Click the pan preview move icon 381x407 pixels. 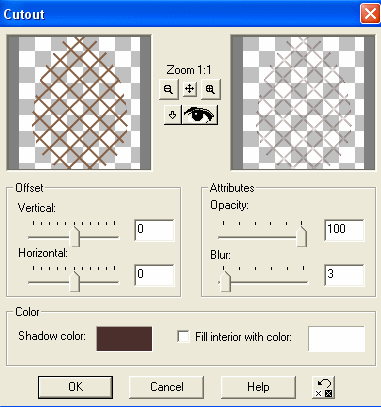coord(190,89)
